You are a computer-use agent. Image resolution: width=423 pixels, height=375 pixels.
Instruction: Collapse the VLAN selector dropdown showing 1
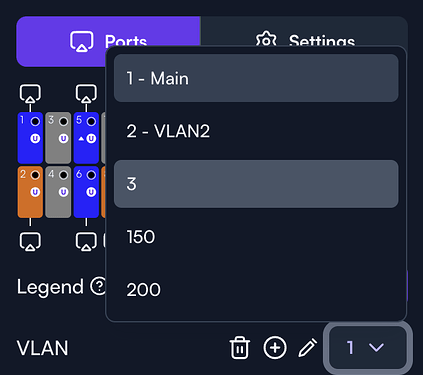[x=368, y=348]
